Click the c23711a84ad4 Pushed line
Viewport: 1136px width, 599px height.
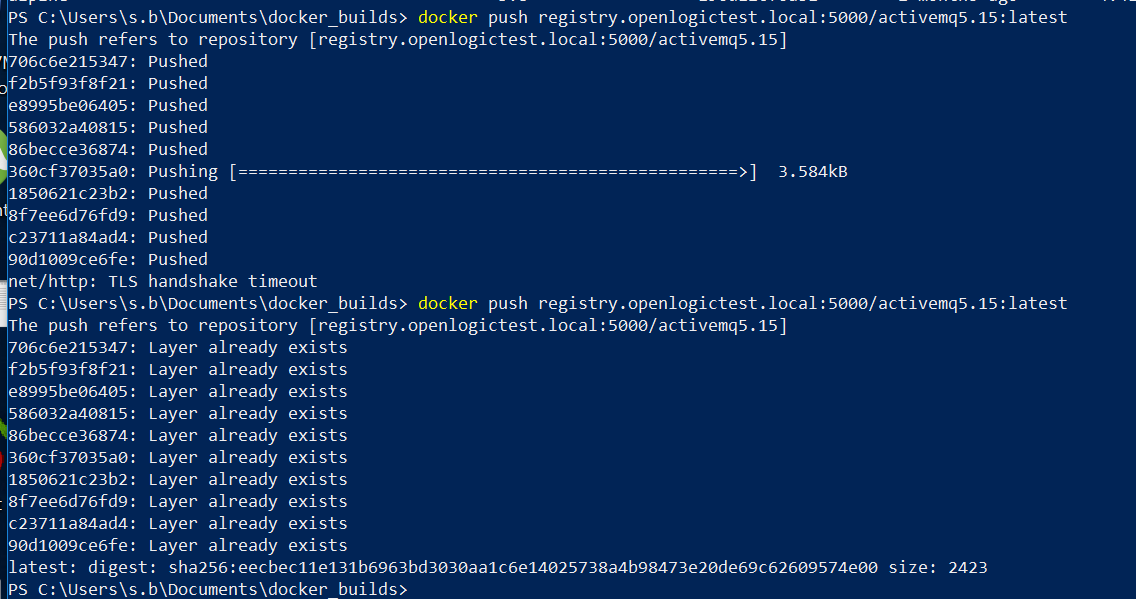pos(108,238)
